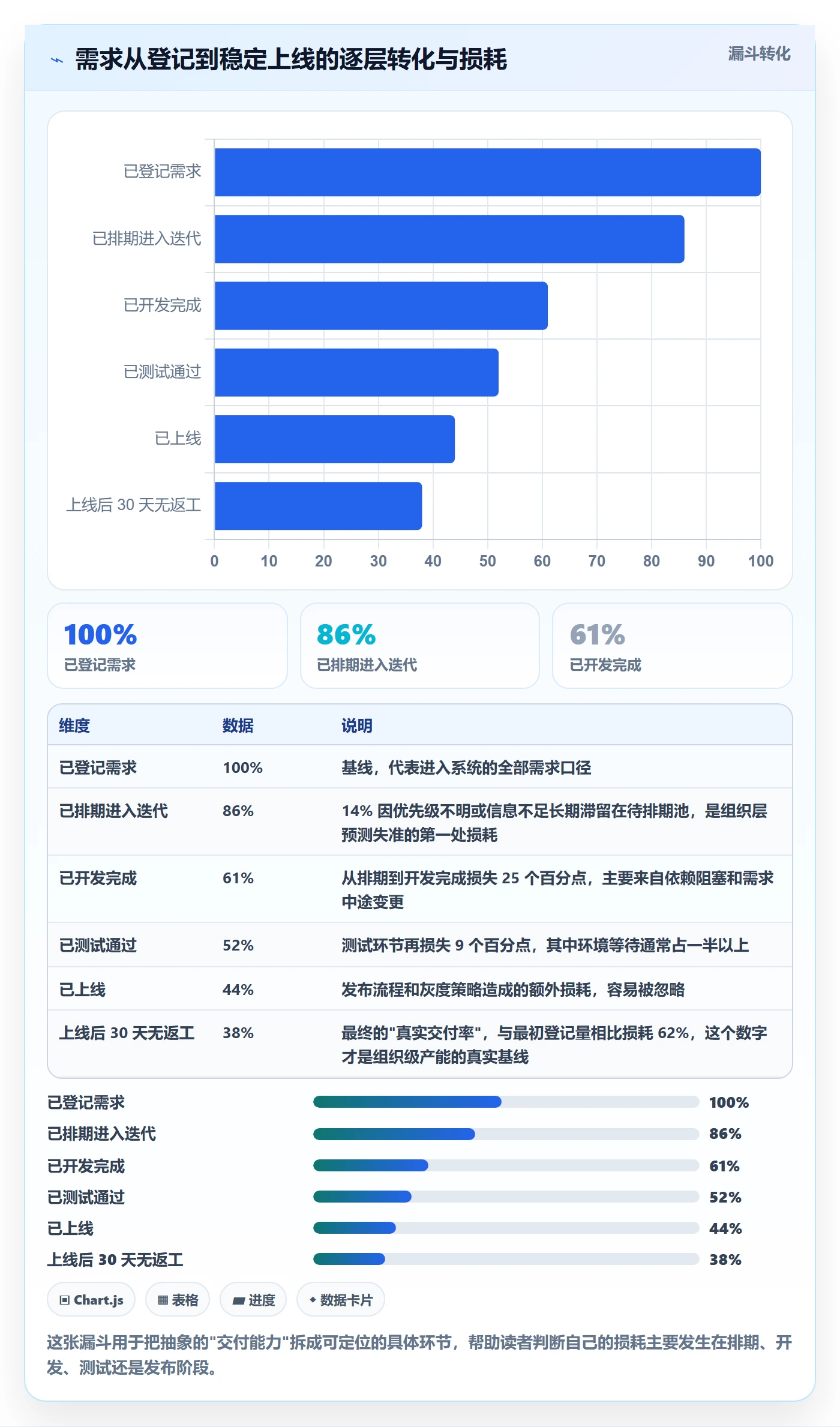Click the 52% cell in the table
The image size is (840, 1427).
coord(238,945)
